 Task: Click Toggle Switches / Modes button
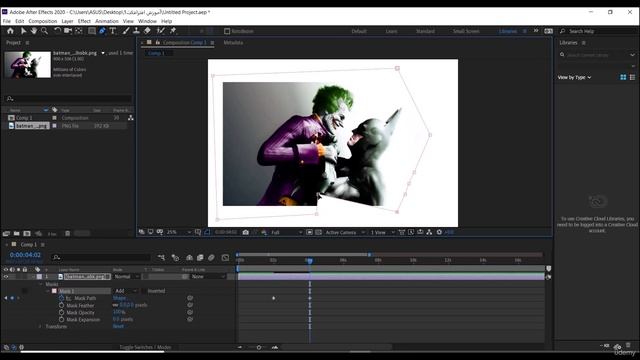tap(145, 347)
